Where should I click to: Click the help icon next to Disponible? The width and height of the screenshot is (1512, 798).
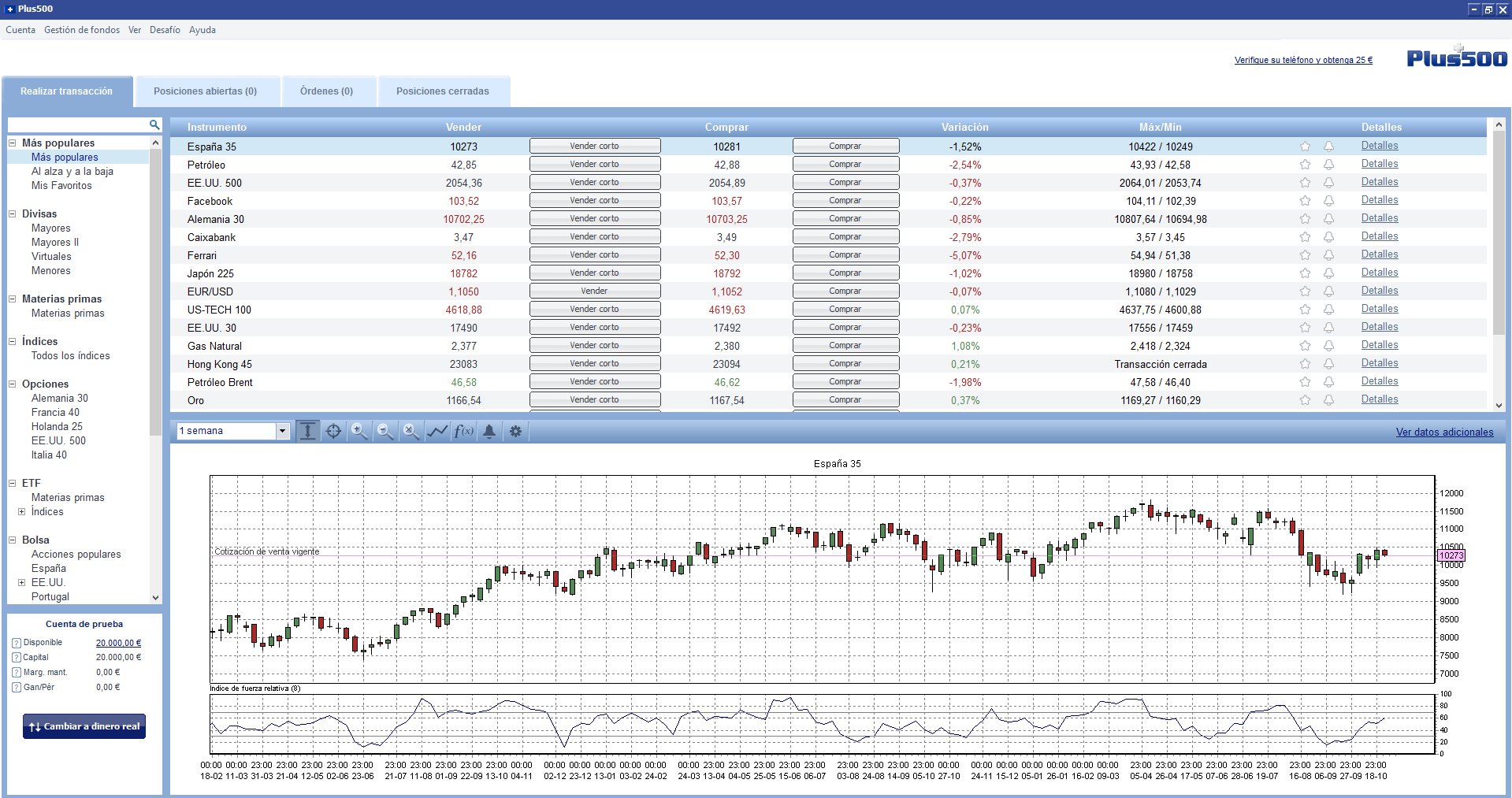click(17, 643)
